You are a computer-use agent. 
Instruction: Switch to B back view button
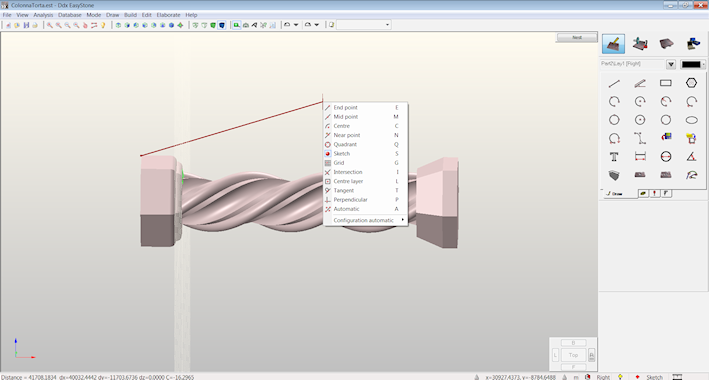coord(573,343)
